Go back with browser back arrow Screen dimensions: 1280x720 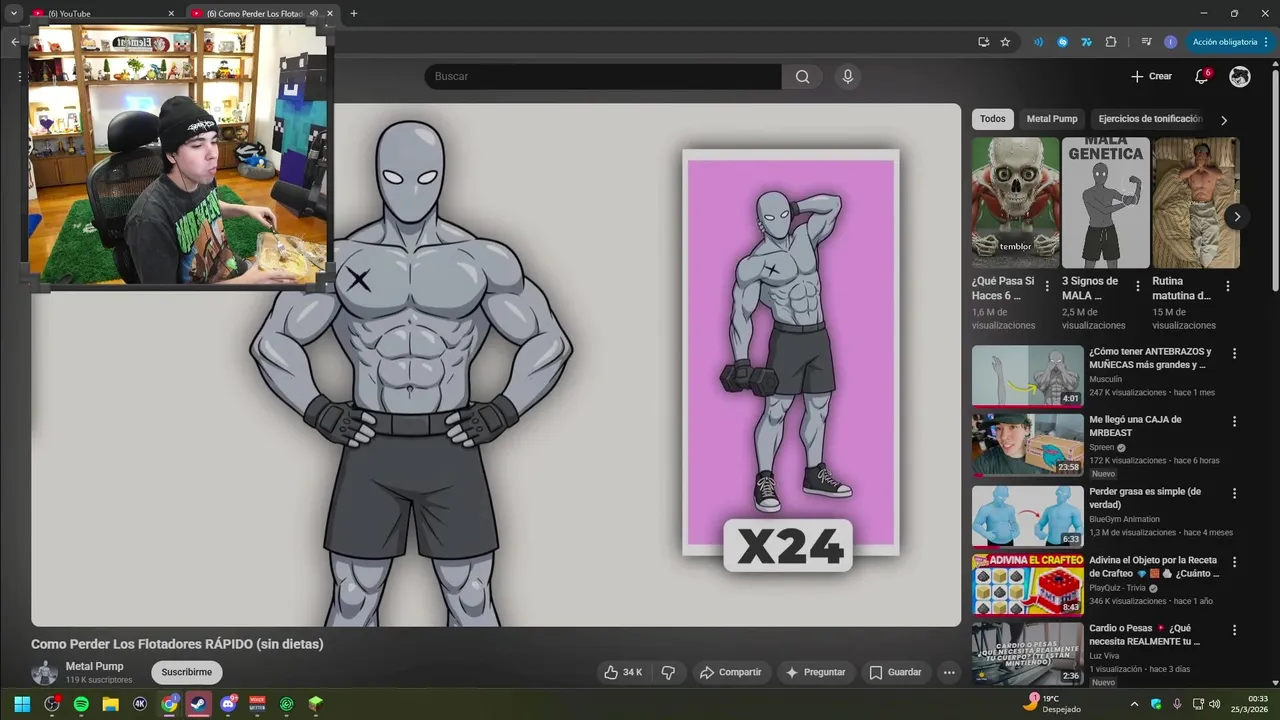[x=15, y=42]
